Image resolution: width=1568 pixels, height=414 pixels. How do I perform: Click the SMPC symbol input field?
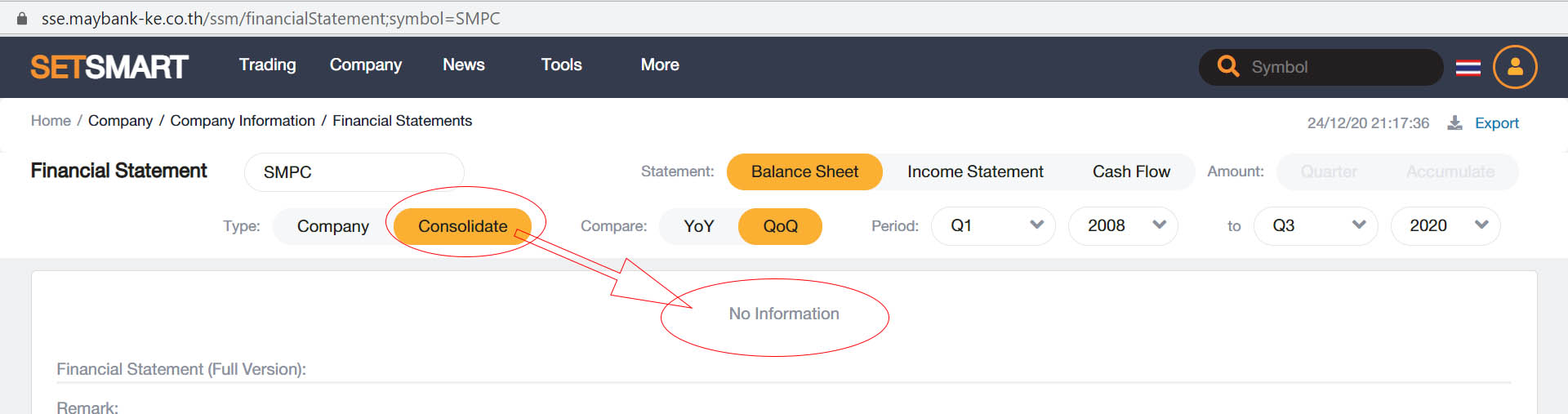354,172
